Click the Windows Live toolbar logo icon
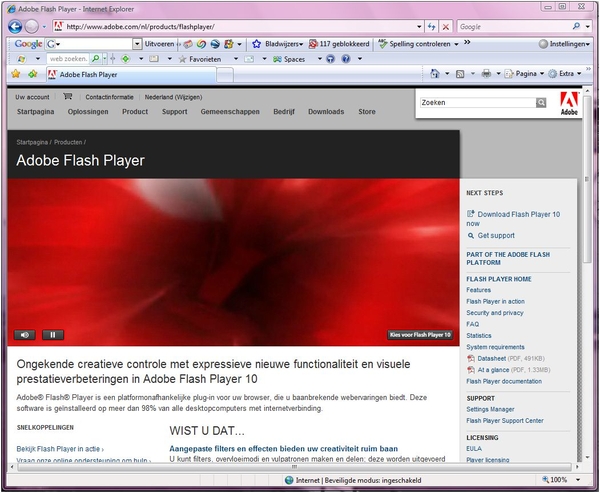The height and width of the screenshot is (493, 600). 22,59
